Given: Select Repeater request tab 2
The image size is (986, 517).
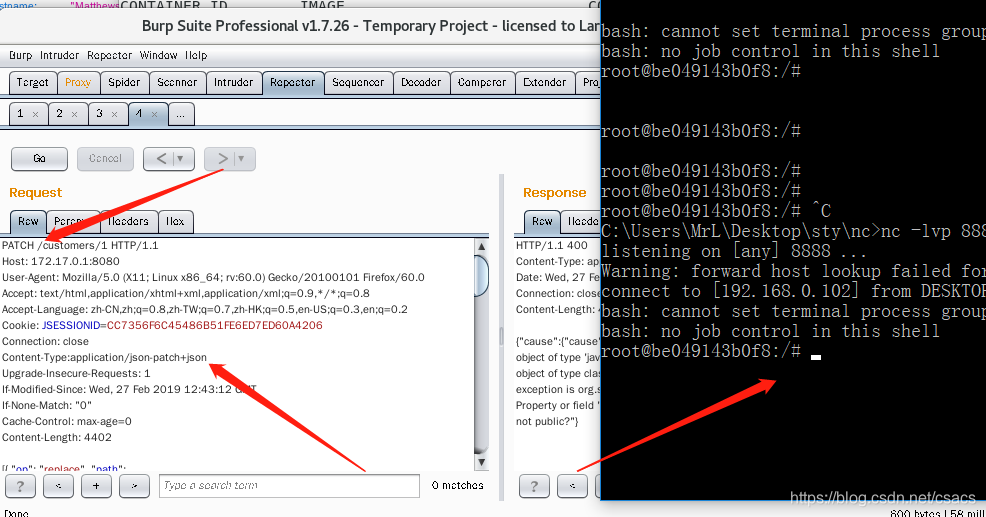Looking at the screenshot, I should click(x=59, y=114).
